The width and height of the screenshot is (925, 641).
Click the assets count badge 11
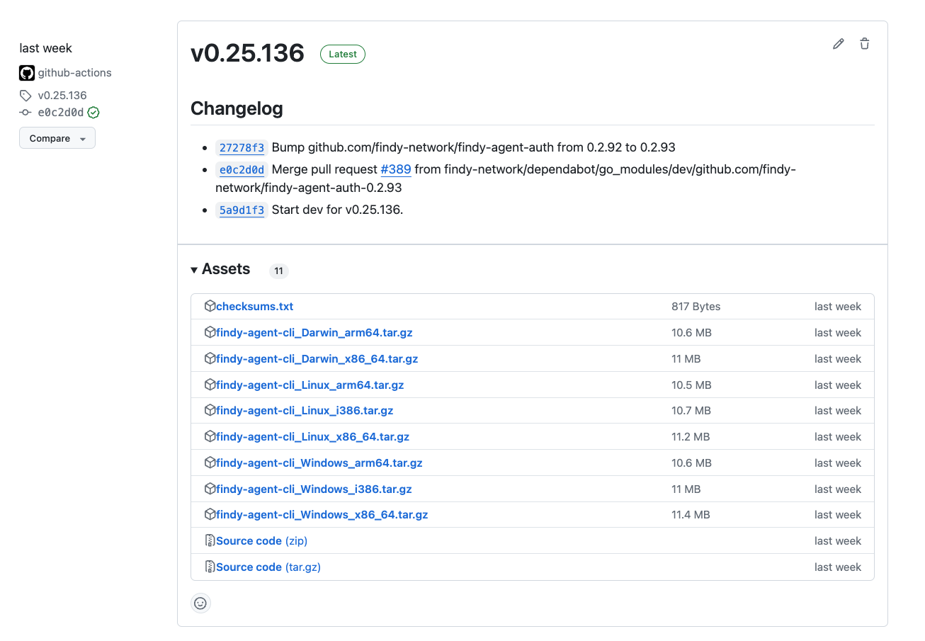(278, 271)
